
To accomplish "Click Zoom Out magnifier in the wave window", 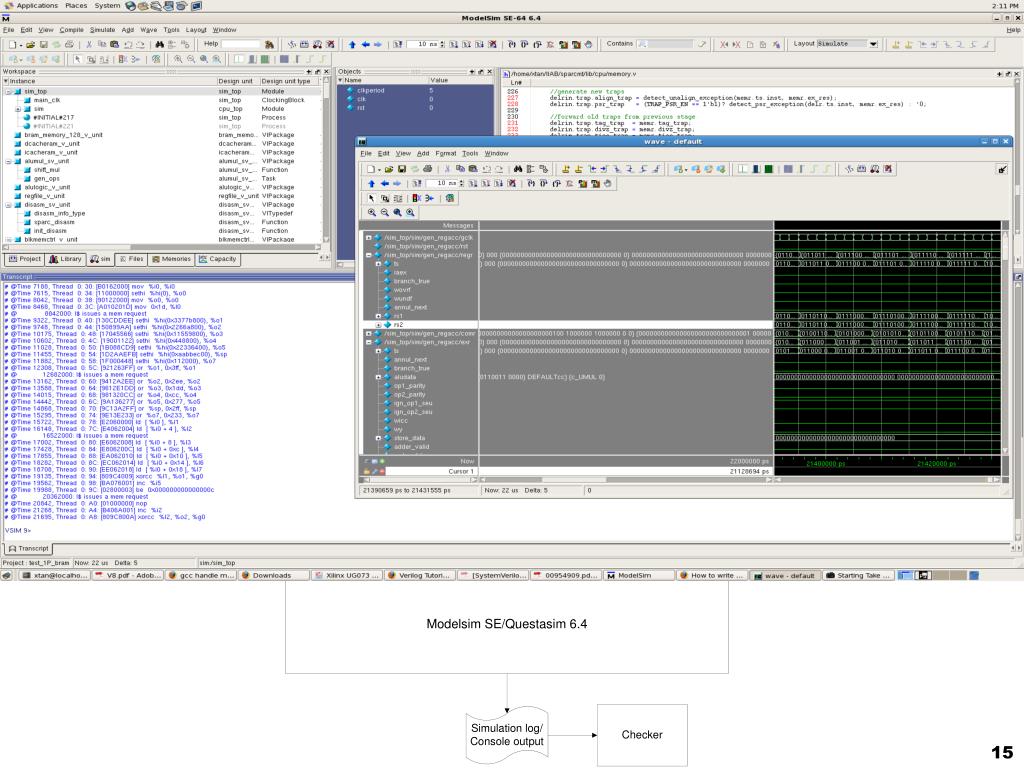I will click(x=385, y=212).
